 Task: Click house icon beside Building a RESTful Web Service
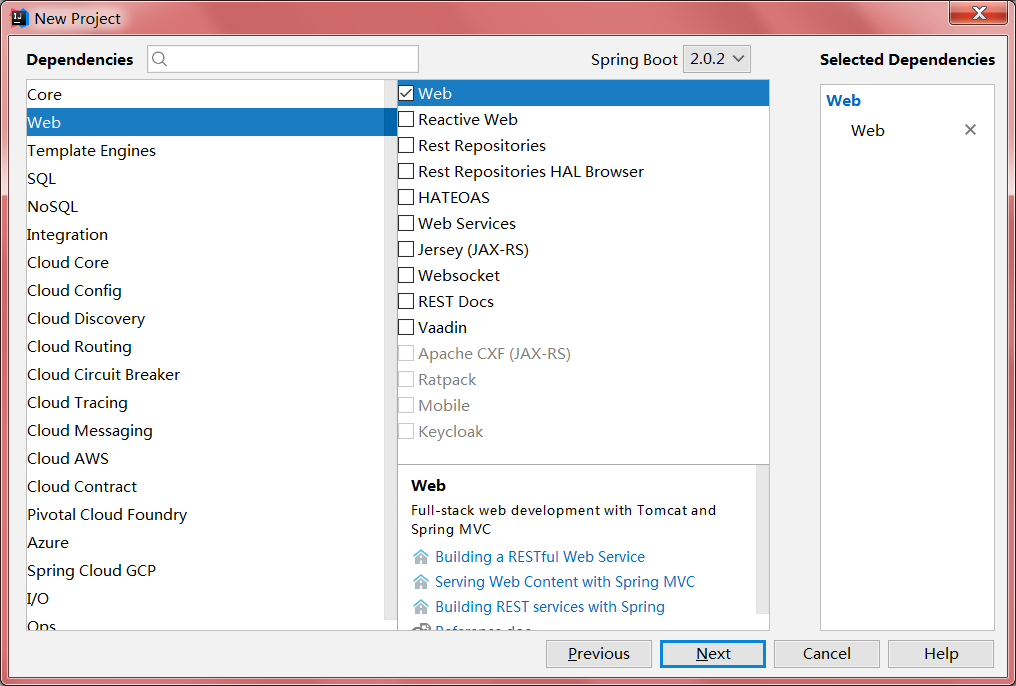[421, 557]
